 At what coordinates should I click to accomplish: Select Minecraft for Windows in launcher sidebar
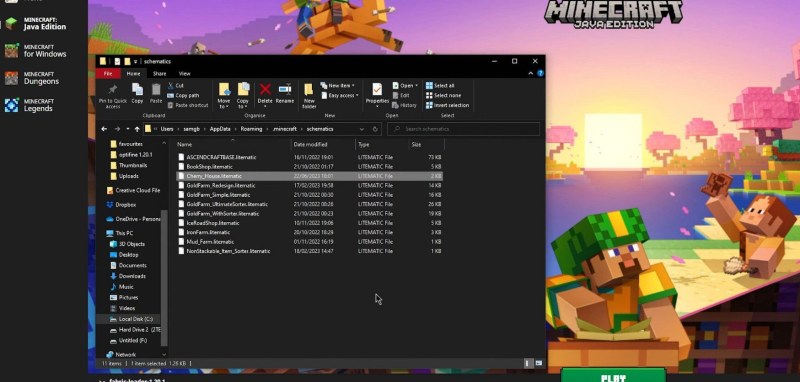36,50
